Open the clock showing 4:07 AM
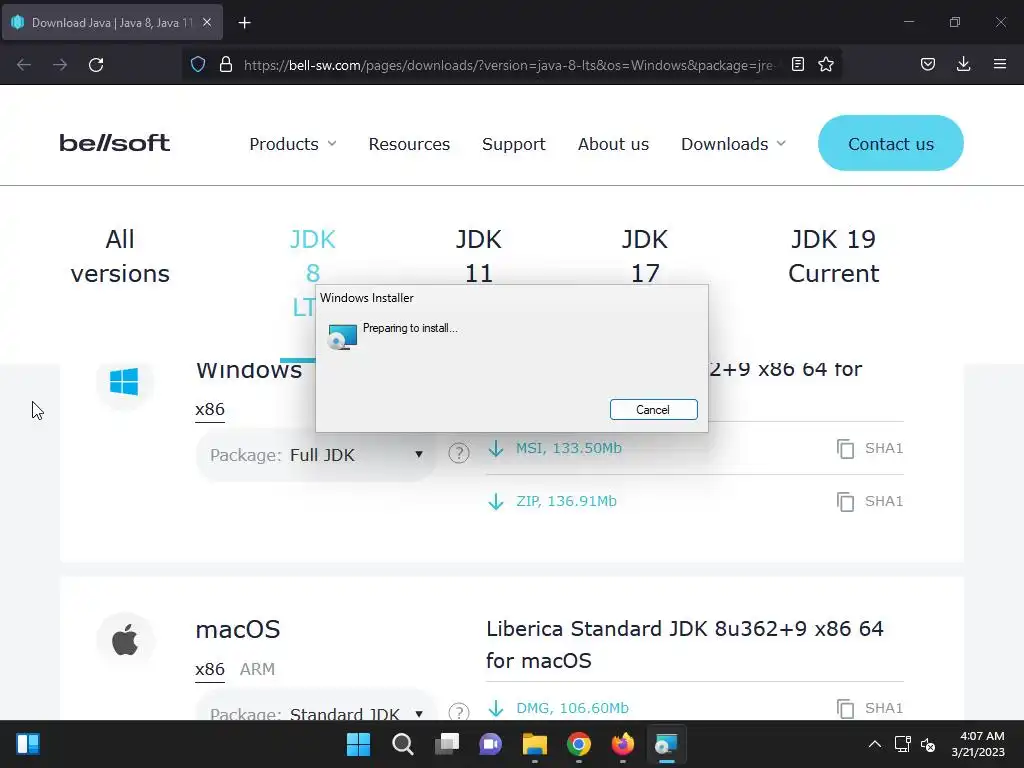This screenshot has height=768, width=1024. click(x=978, y=744)
